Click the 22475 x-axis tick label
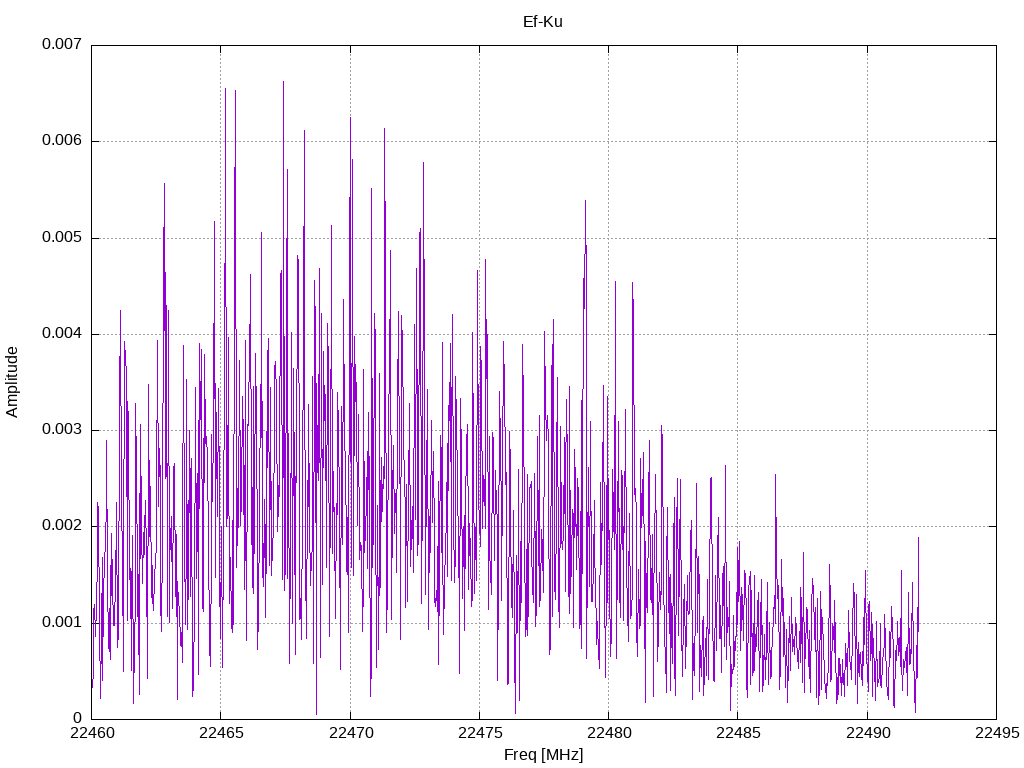The height and width of the screenshot is (768, 1024). click(x=480, y=733)
